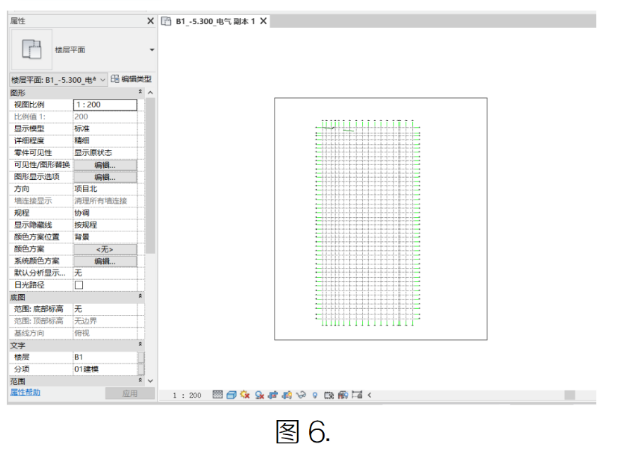Tick the 日光路径 checkbox
Viewport: 617px width, 449px height.
tap(79, 285)
